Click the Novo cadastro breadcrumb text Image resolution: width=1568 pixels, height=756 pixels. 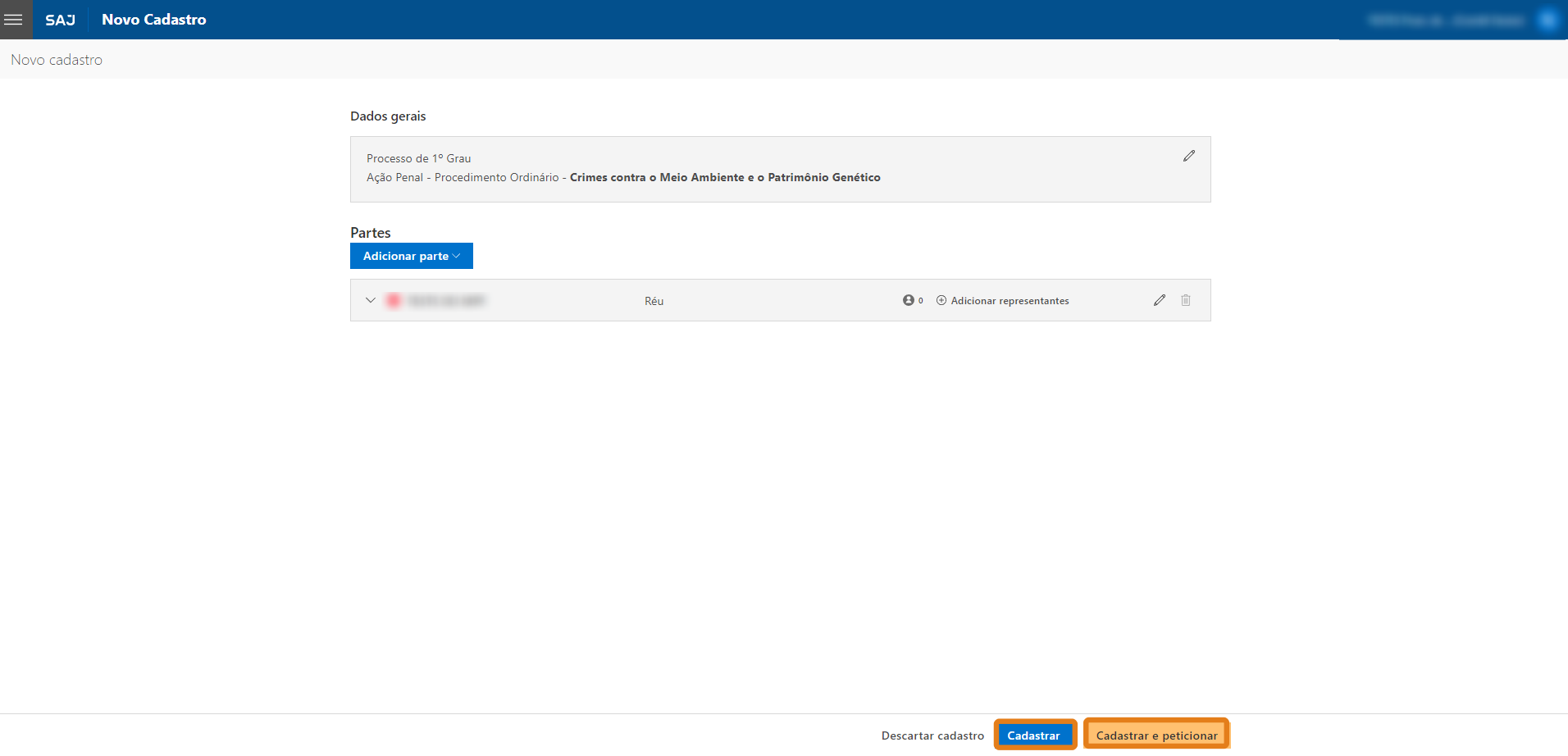click(x=57, y=60)
